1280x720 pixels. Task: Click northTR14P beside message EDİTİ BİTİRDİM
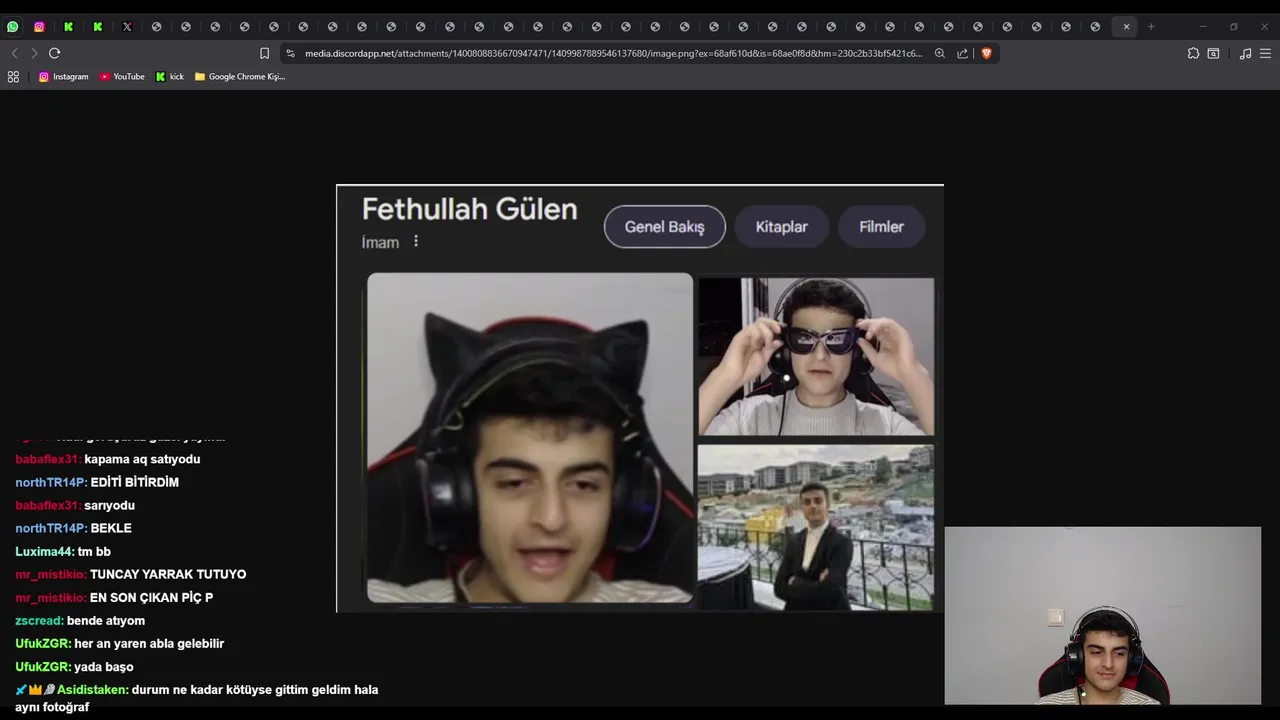click(x=51, y=482)
